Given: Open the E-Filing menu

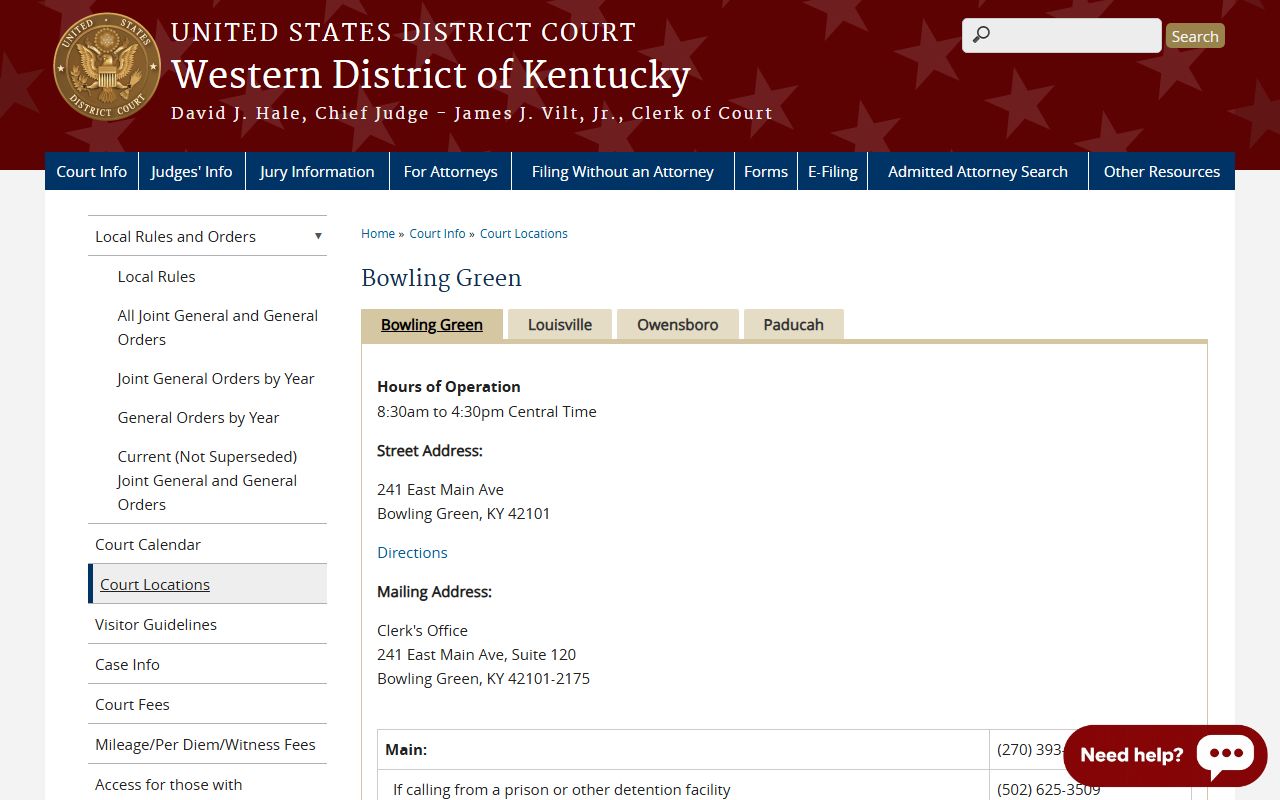Looking at the screenshot, I should (x=833, y=171).
